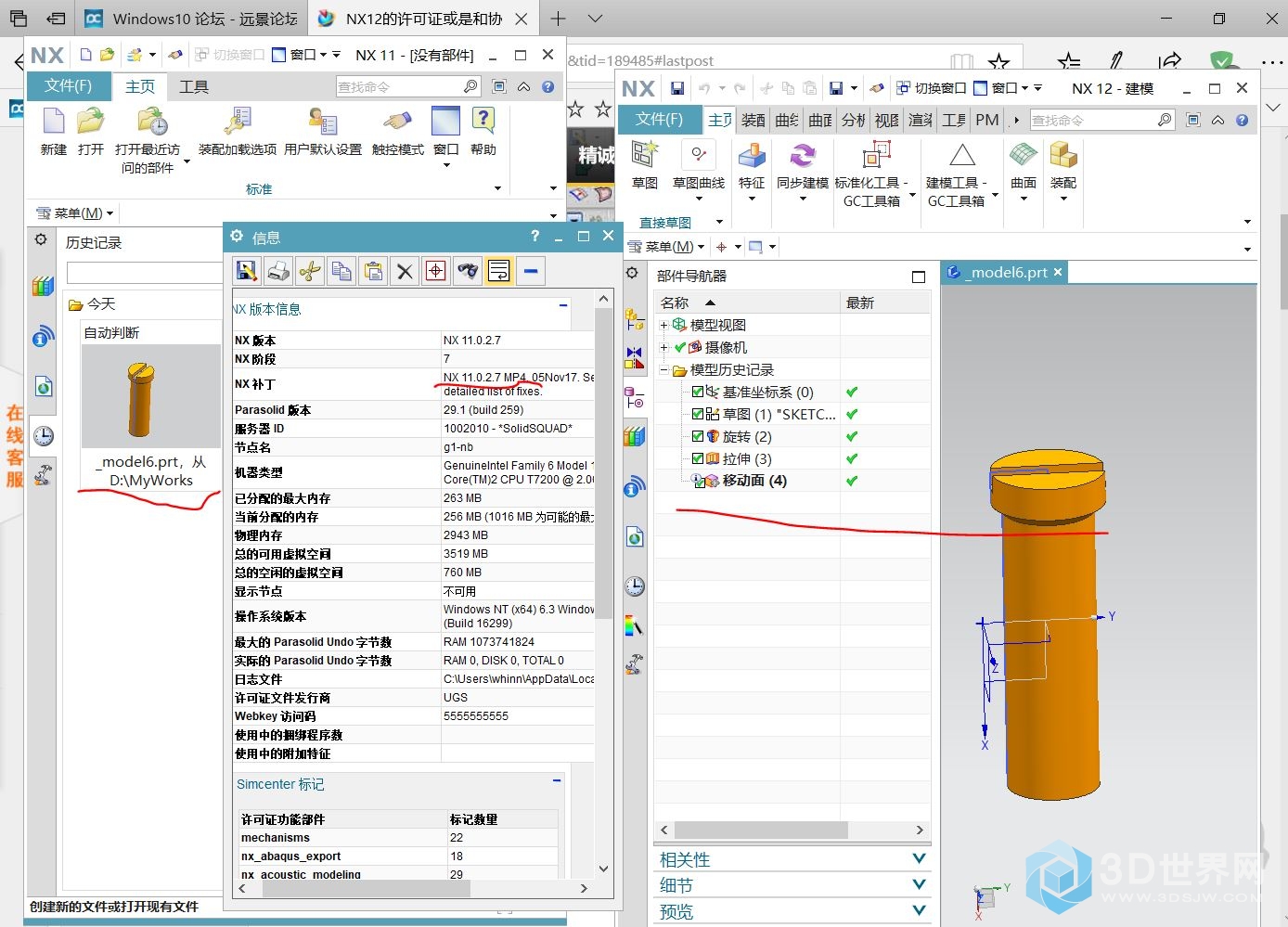Click the help question mark in 信息 title bar
The width and height of the screenshot is (1288, 927).
click(535, 236)
